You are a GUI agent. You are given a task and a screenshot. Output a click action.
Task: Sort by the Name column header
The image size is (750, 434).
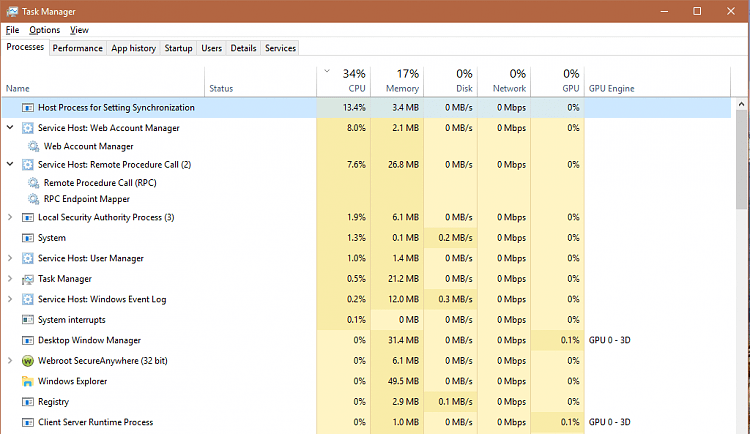[103, 81]
